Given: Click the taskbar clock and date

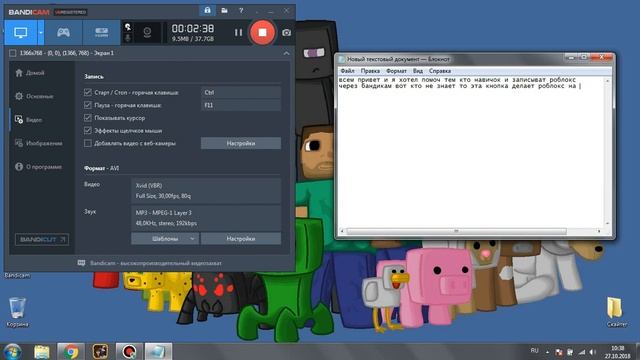Looking at the screenshot, I should click(x=617, y=352).
